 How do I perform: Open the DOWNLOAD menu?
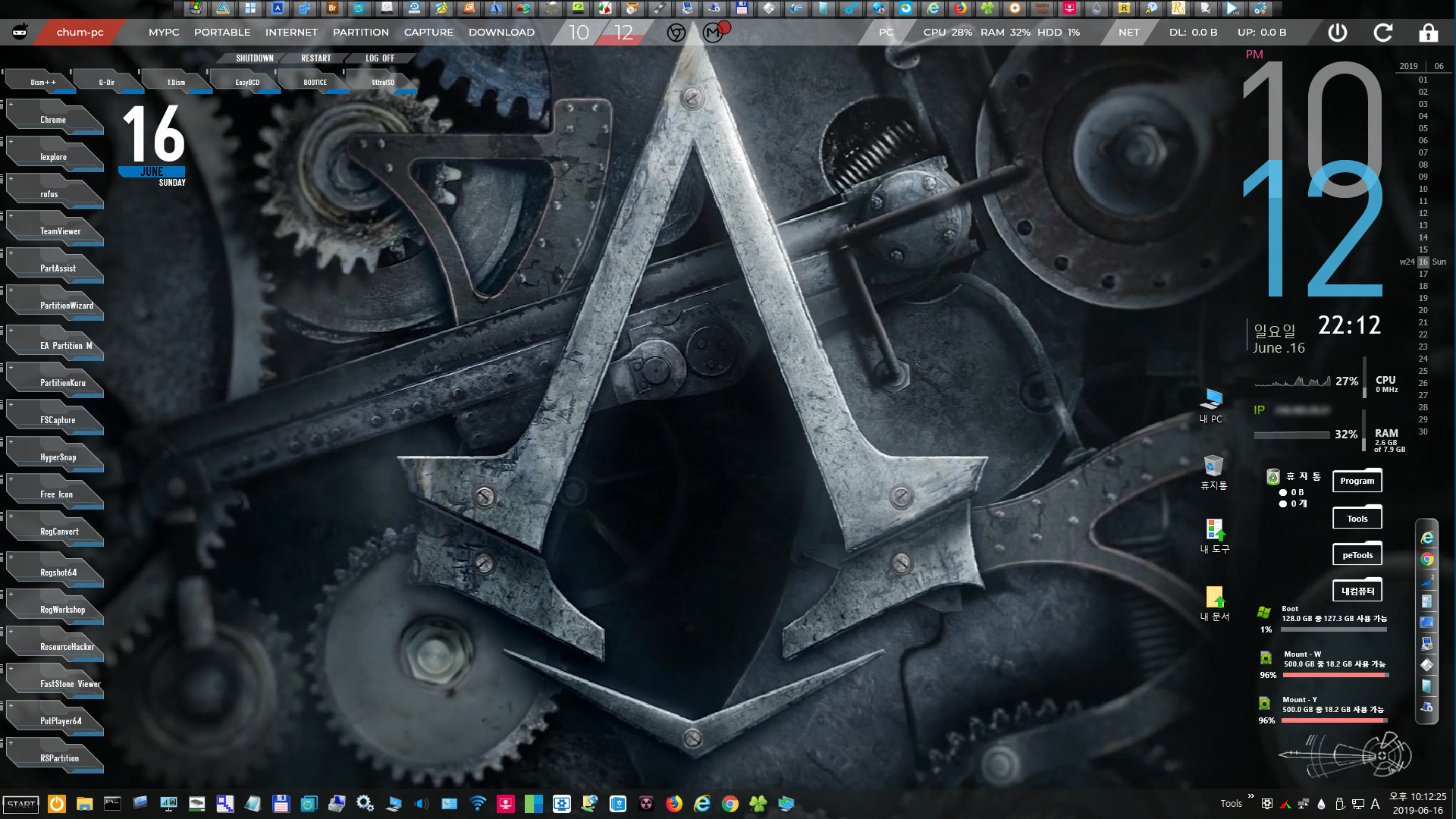(x=501, y=33)
